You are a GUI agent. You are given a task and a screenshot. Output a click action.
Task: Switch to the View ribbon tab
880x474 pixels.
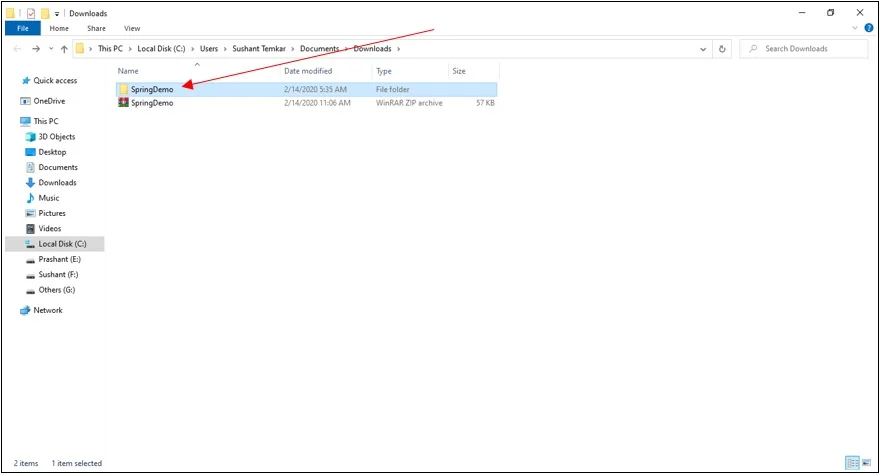[132, 29]
